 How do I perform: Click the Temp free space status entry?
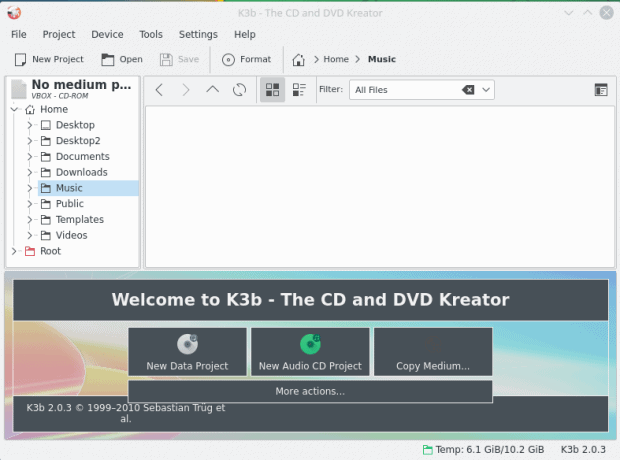tap(483, 450)
